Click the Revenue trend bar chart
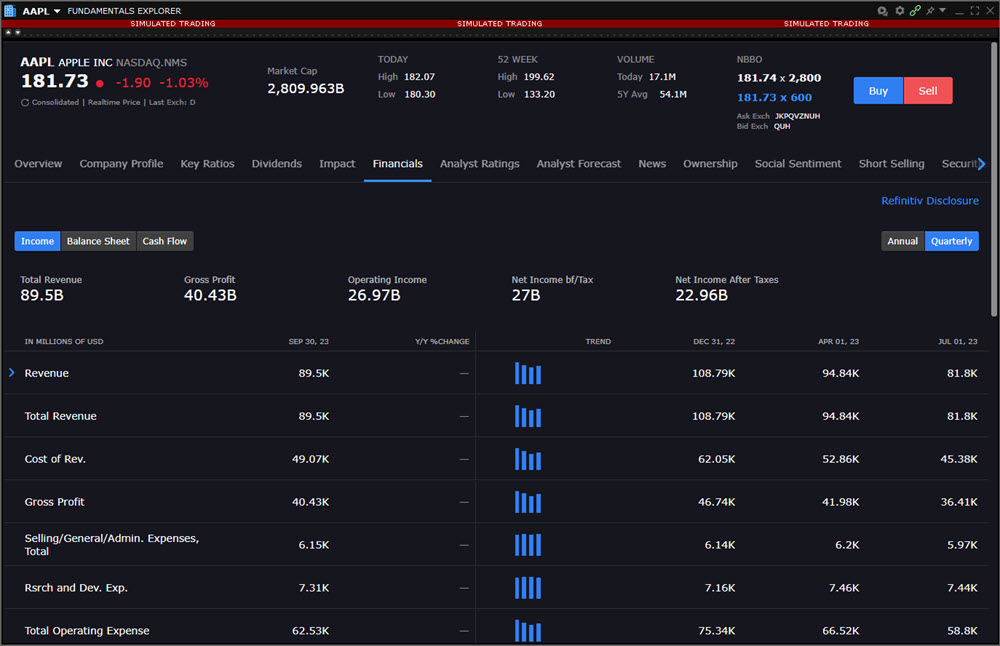 click(528, 373)
